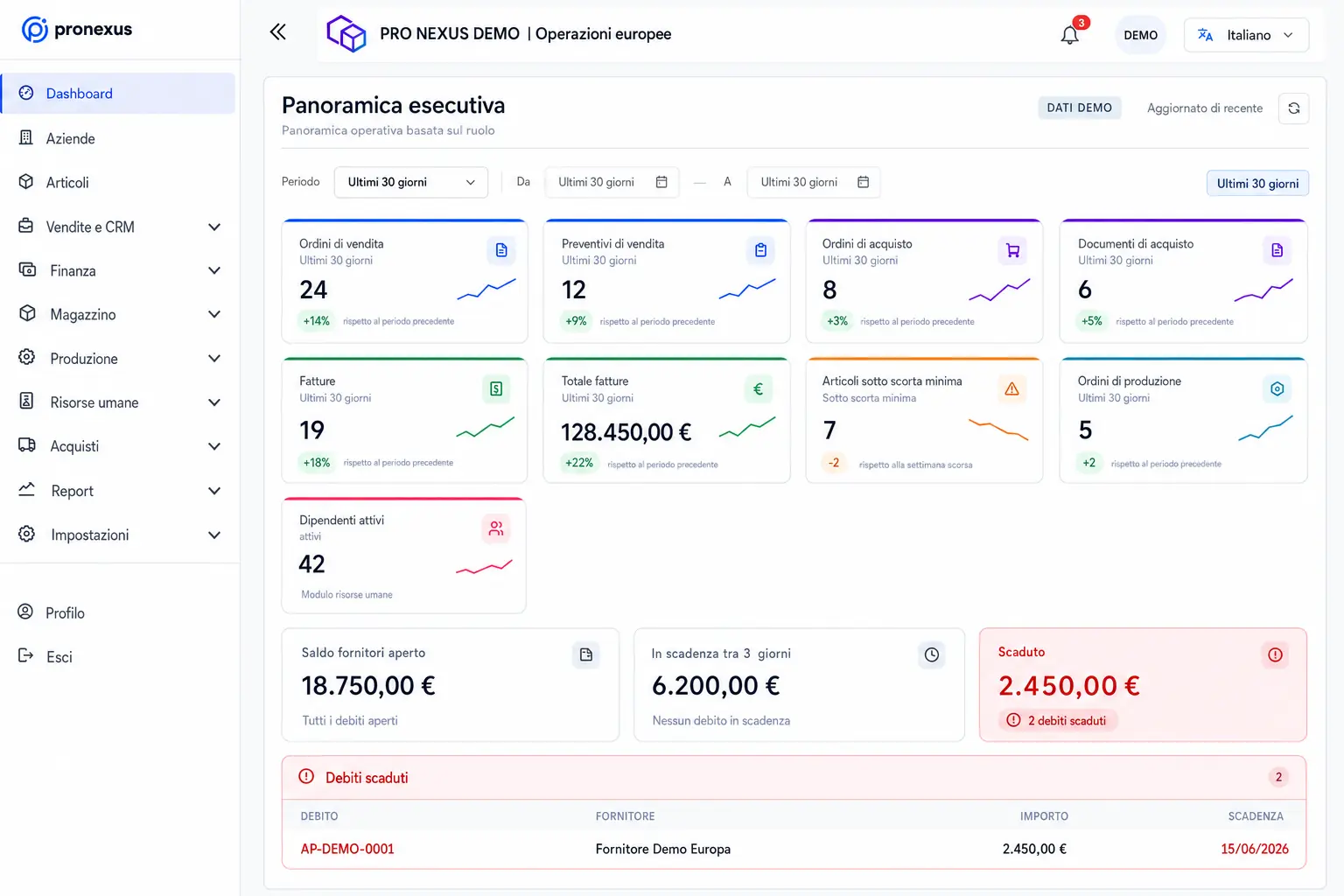Expand Report submenu chevron
This screenshot has height=896, width=1344.
tap(214, 491)
